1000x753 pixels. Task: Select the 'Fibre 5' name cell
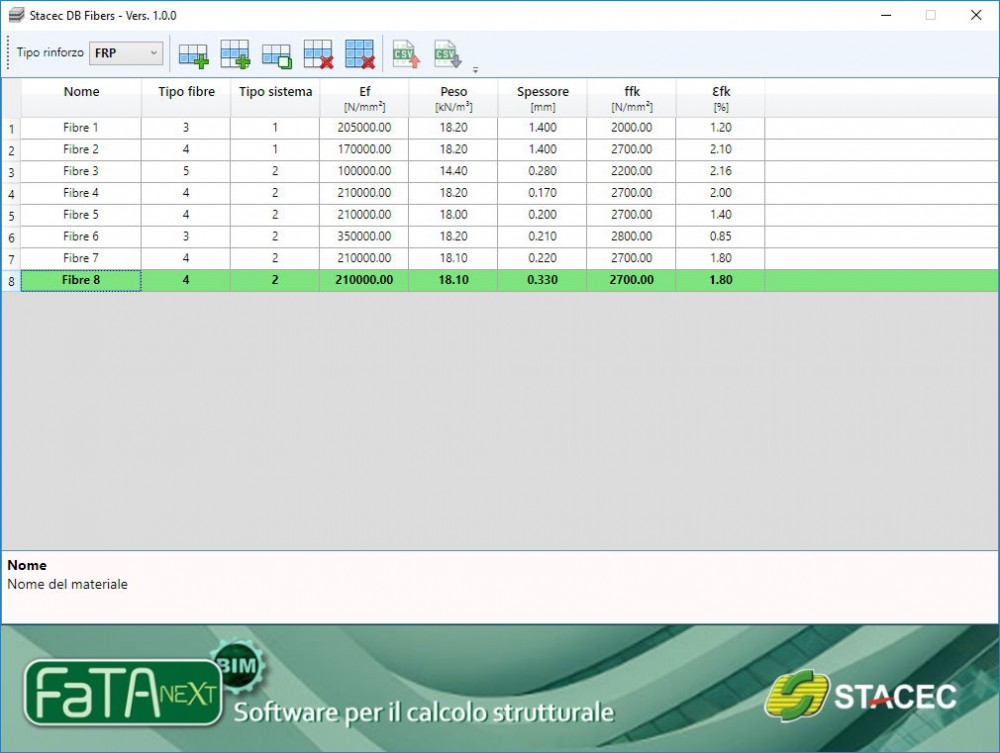tap(81, 215)
